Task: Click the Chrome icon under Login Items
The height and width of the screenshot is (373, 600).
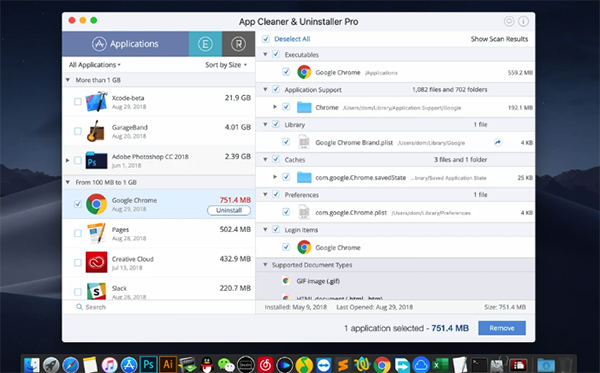Action: point(304,247)
